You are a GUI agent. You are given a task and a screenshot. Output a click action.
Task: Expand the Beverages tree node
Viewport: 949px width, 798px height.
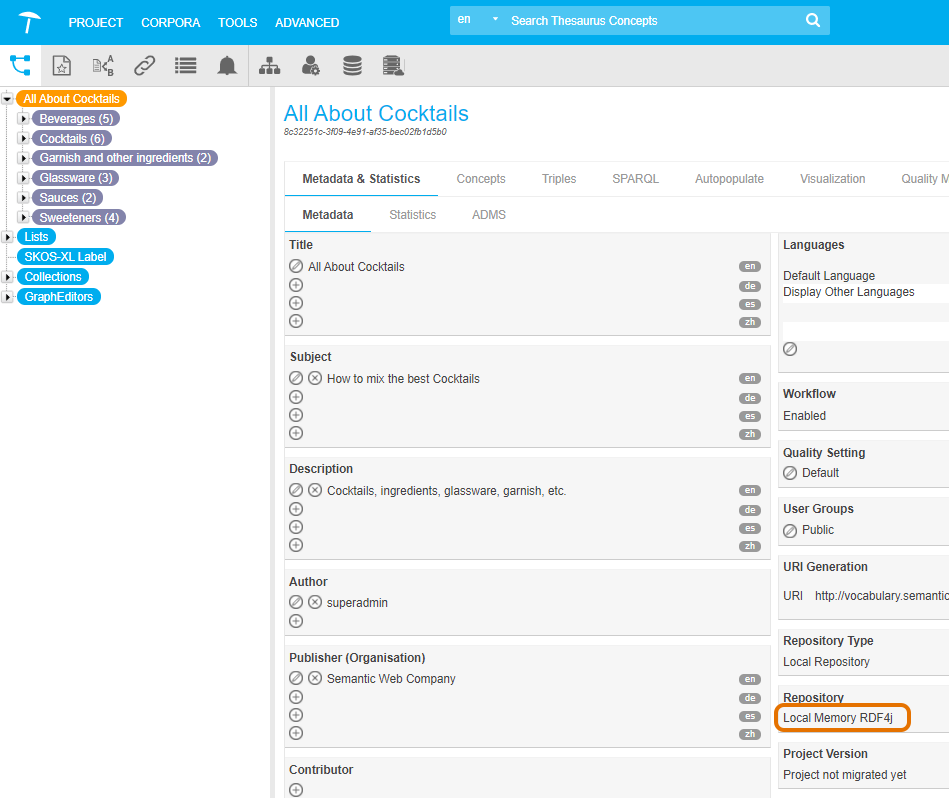(24, 119)
